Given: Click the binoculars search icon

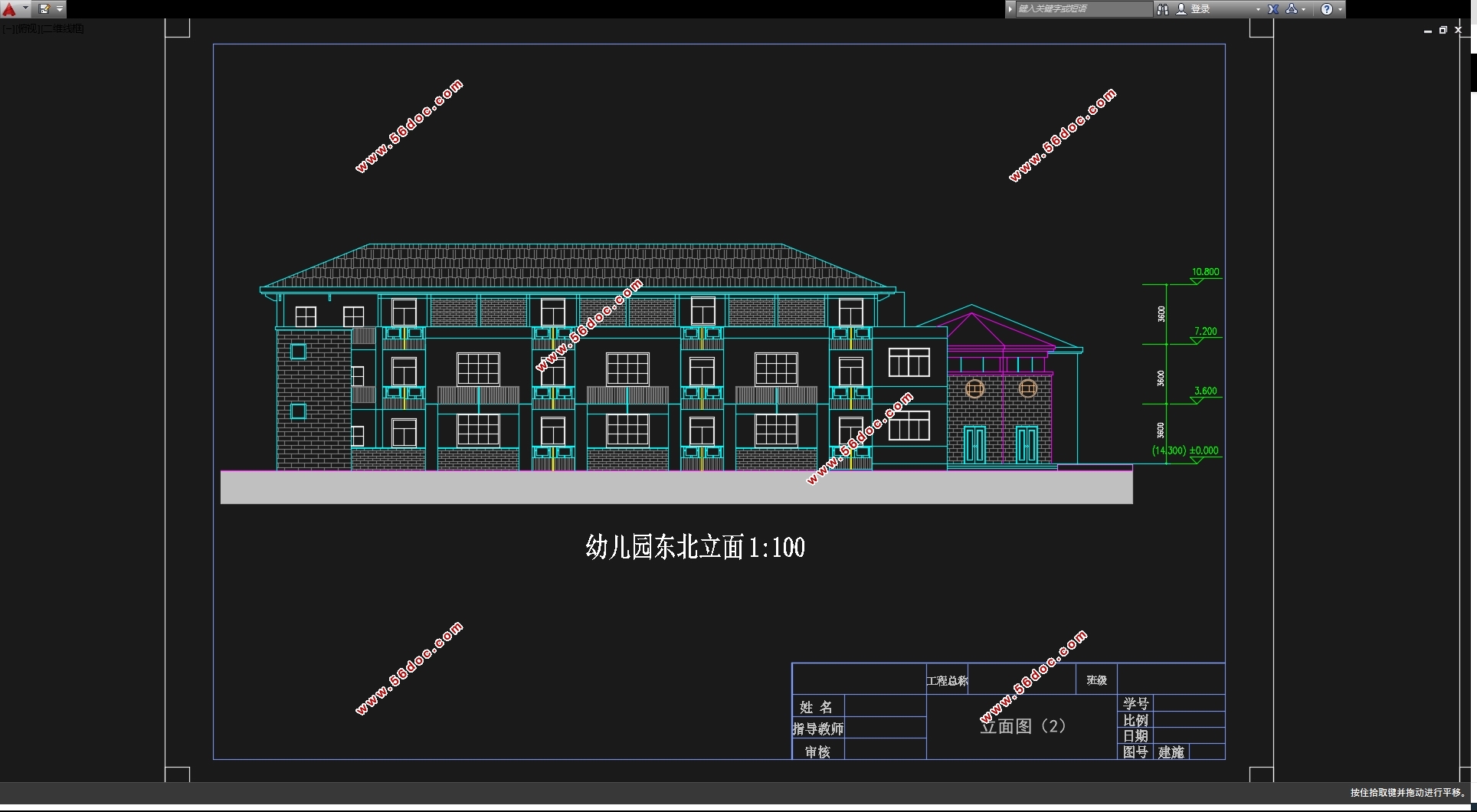Looking at the screenshot, I should click(1163, 9).
